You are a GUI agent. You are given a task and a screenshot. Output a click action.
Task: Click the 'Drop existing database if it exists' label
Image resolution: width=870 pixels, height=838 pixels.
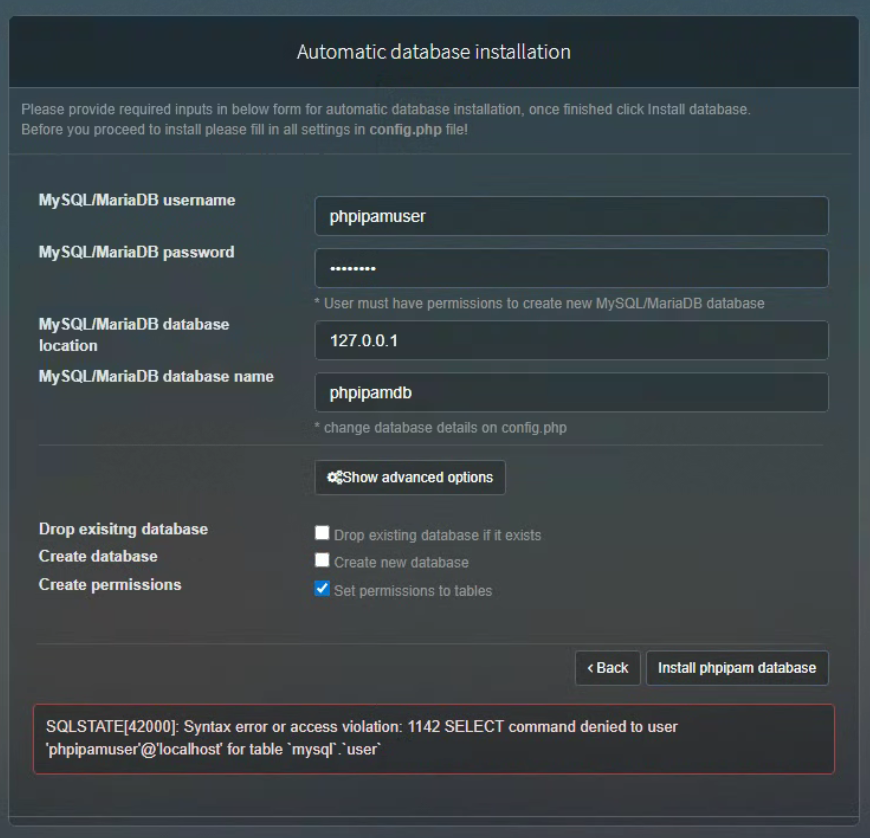[437, 535]
